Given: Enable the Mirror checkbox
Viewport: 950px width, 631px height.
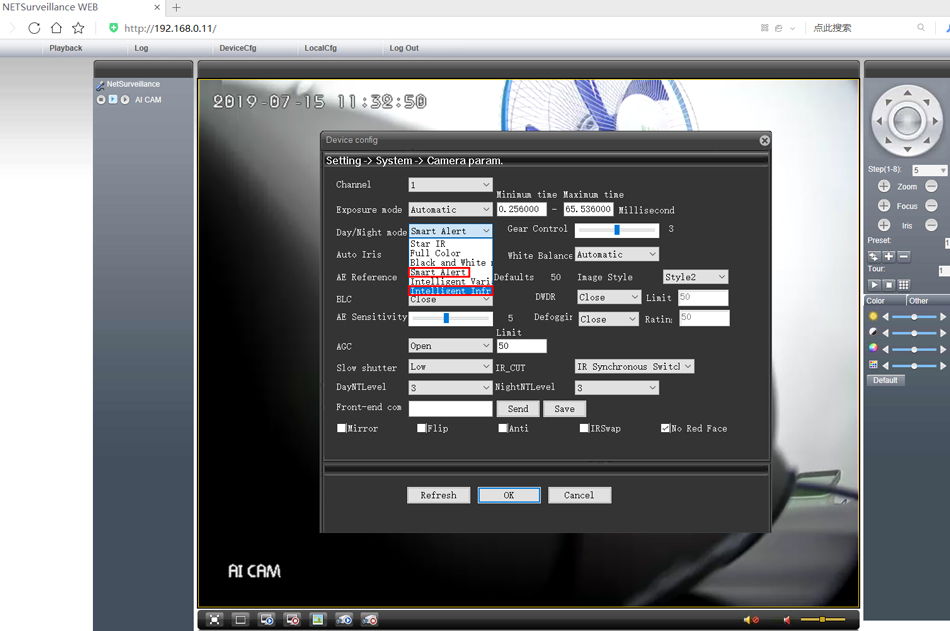Looking at the screenshot, I should coord(342,428).
